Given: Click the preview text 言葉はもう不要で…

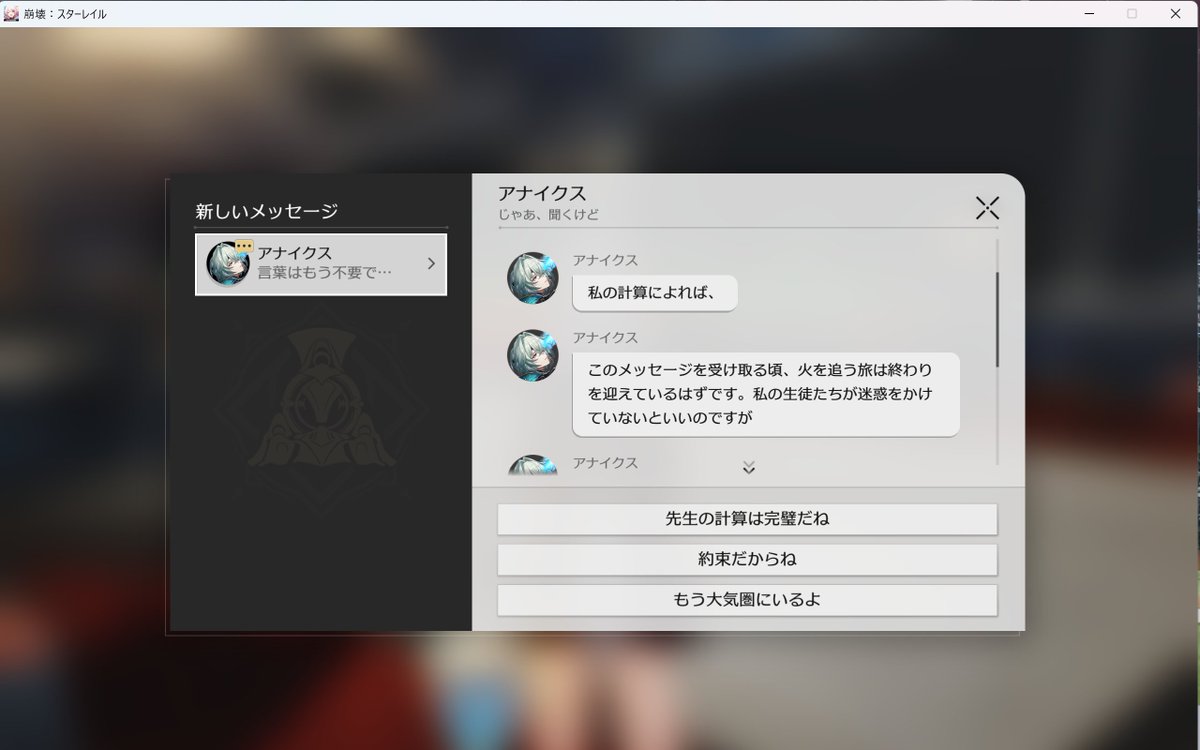Looking at the screenshot, I should point(324,272).
